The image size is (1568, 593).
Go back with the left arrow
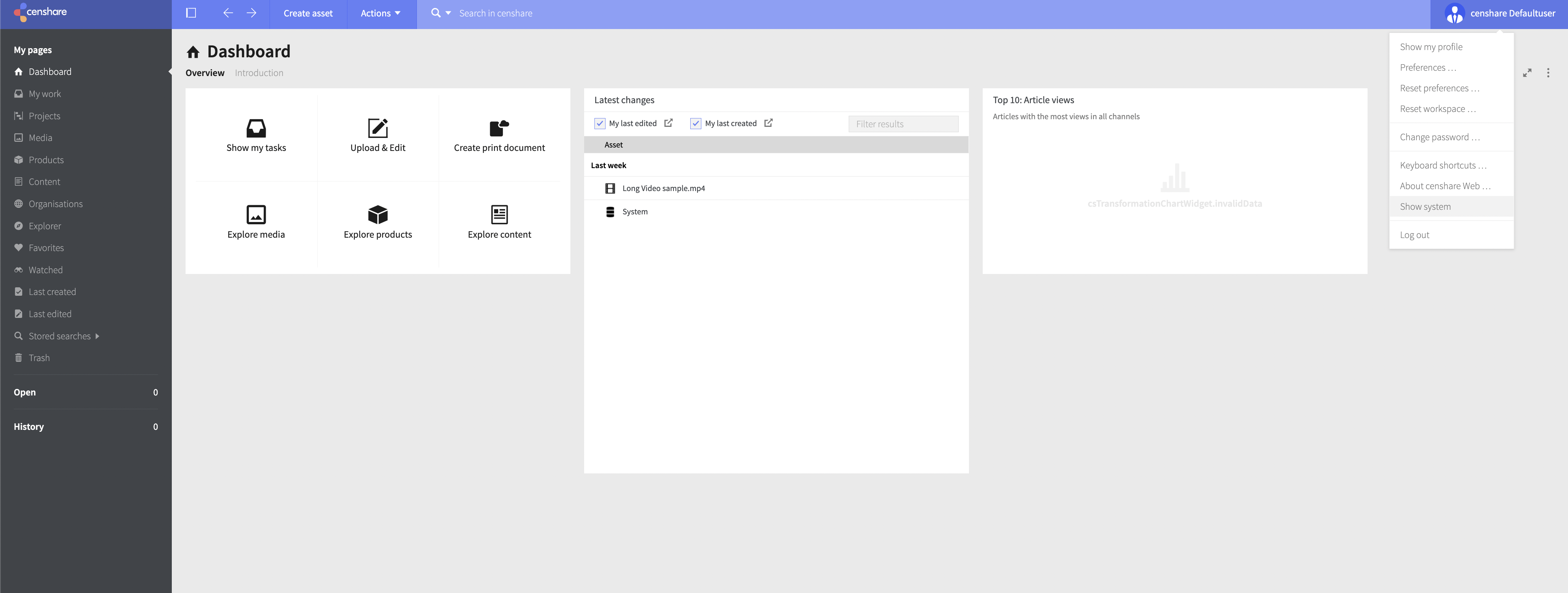click(228, 13)
